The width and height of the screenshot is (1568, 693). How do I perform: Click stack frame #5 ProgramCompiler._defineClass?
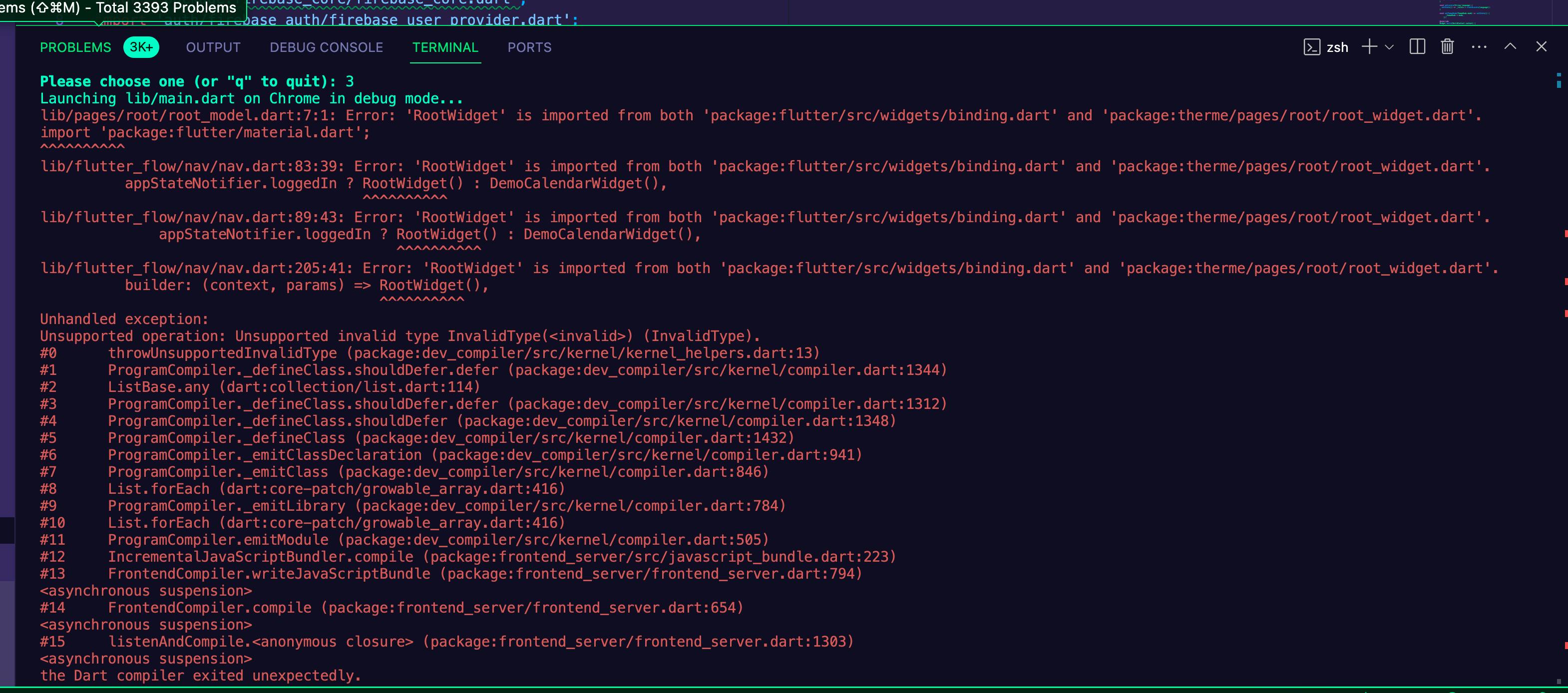pyautogui.click(x=417, y=438)
